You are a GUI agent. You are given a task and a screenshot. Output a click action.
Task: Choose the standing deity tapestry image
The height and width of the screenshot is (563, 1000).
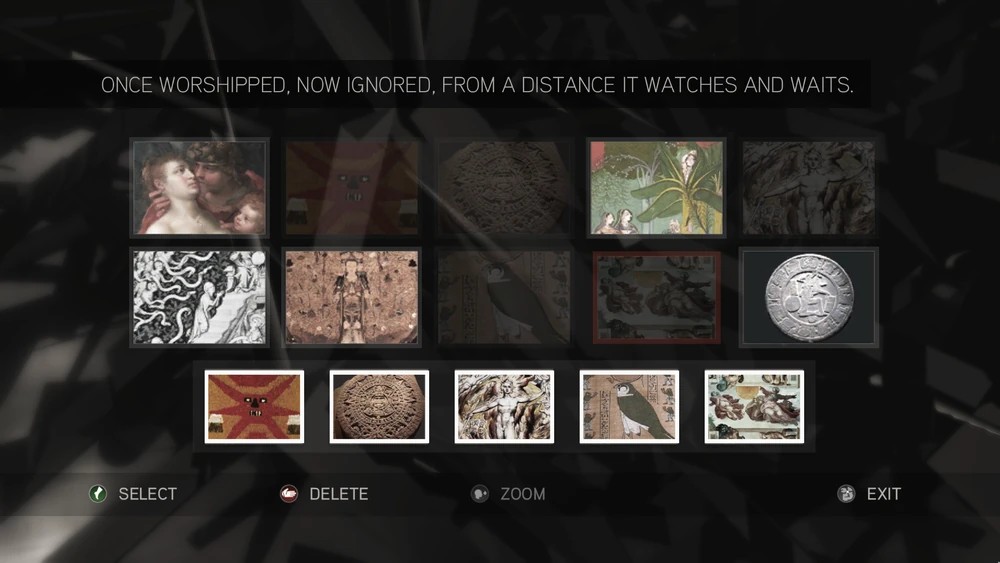pyautogui.click(x=352, y=297)
